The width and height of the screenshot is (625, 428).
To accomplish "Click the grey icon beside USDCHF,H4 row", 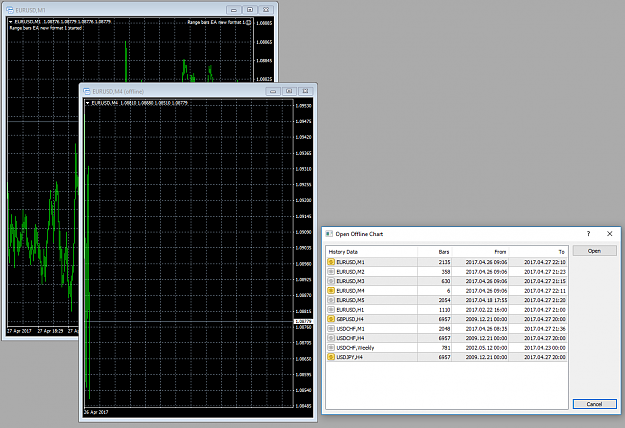I will click(x=331, y=338).
